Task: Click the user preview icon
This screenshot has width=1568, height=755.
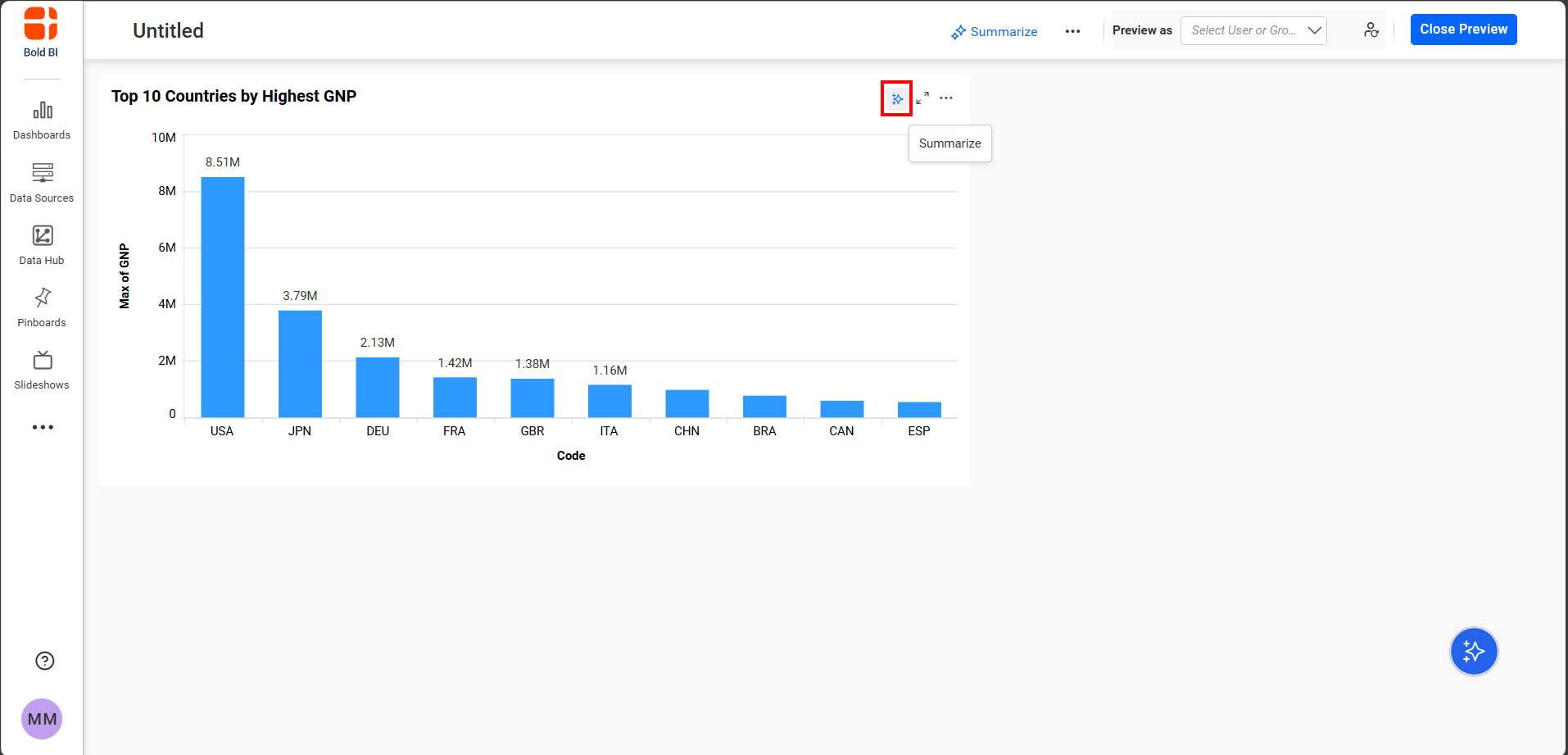Action: pyautogui.click(x=1371, y=30)
